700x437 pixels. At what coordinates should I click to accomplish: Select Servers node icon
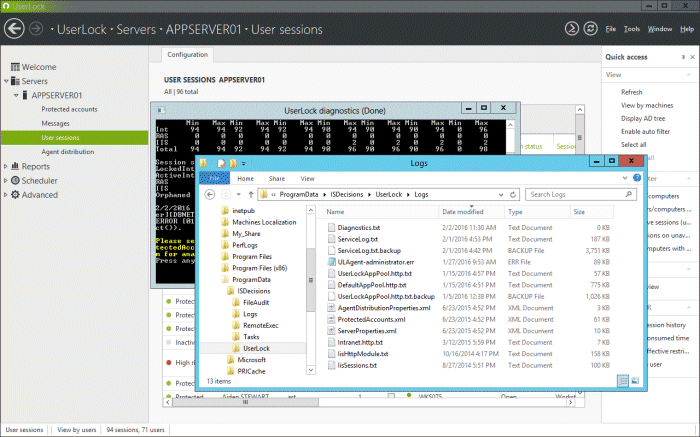[x=15, y=81]
